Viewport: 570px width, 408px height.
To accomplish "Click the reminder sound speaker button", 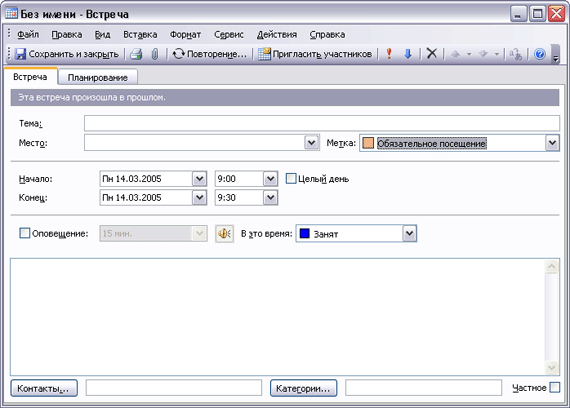I will coord(224,233).
